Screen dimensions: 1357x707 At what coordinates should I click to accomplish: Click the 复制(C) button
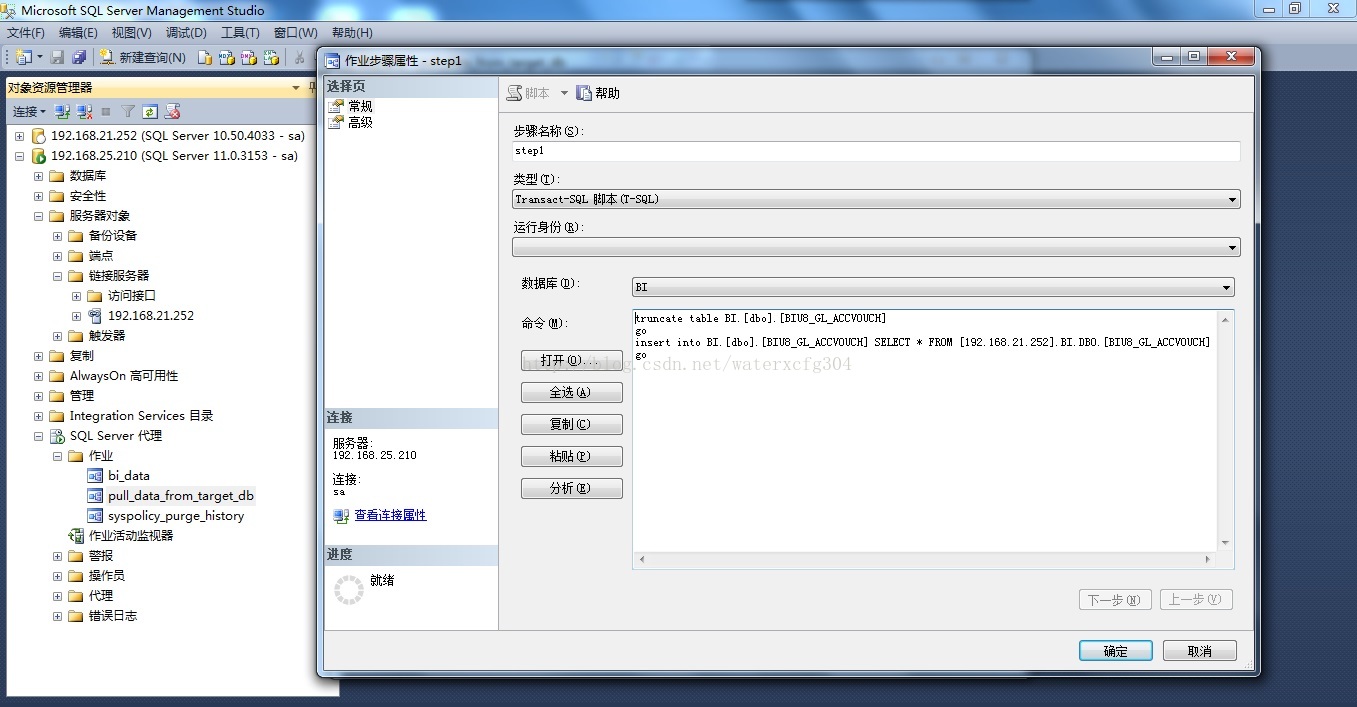coord(572,424)
